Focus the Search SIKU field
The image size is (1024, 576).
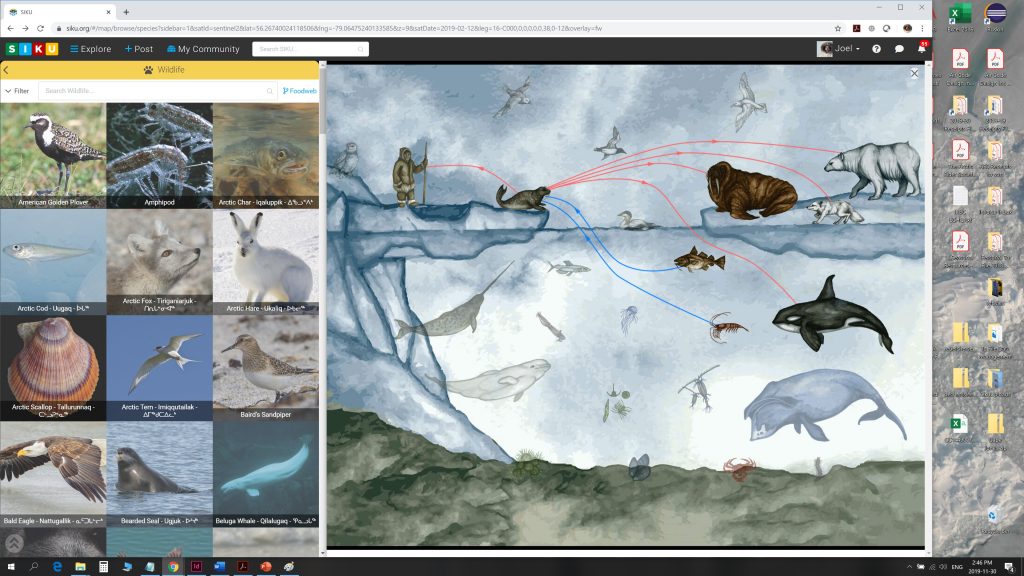click(x=310, y=49)
